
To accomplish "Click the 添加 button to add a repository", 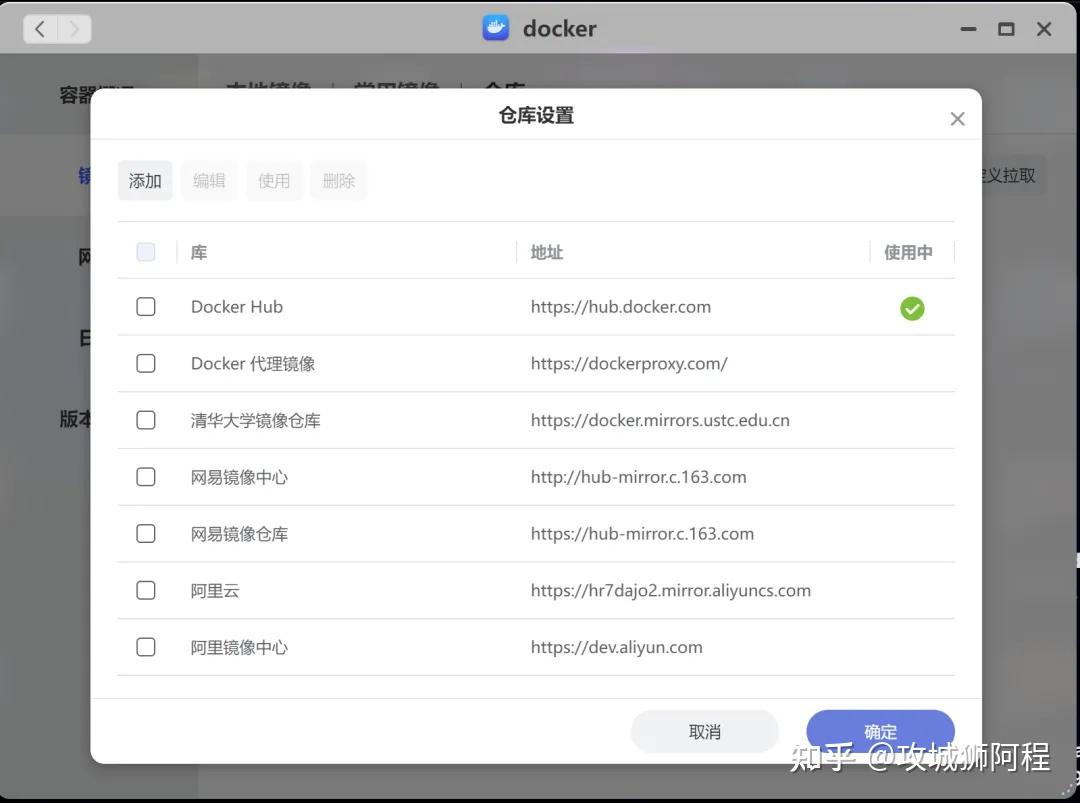I will click(x=144, y=180).
